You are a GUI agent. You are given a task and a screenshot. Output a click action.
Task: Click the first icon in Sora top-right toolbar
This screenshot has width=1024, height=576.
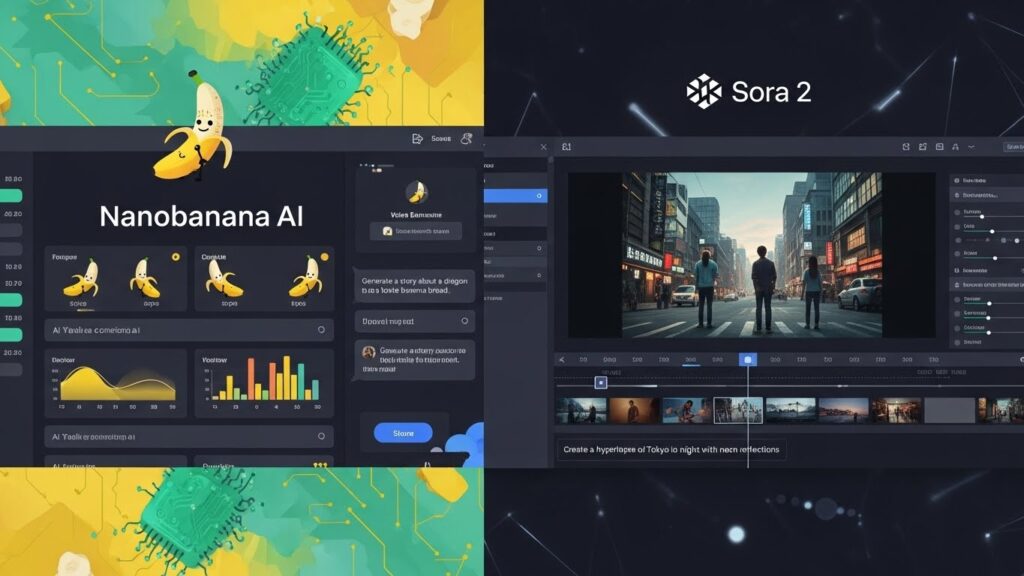pyautogui.click(x=906, y=147)
